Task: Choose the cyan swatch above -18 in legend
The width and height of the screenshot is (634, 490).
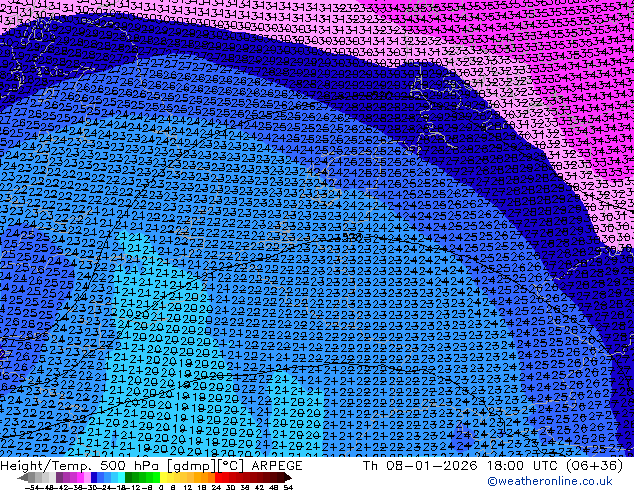Action: (x=122, y=477)
